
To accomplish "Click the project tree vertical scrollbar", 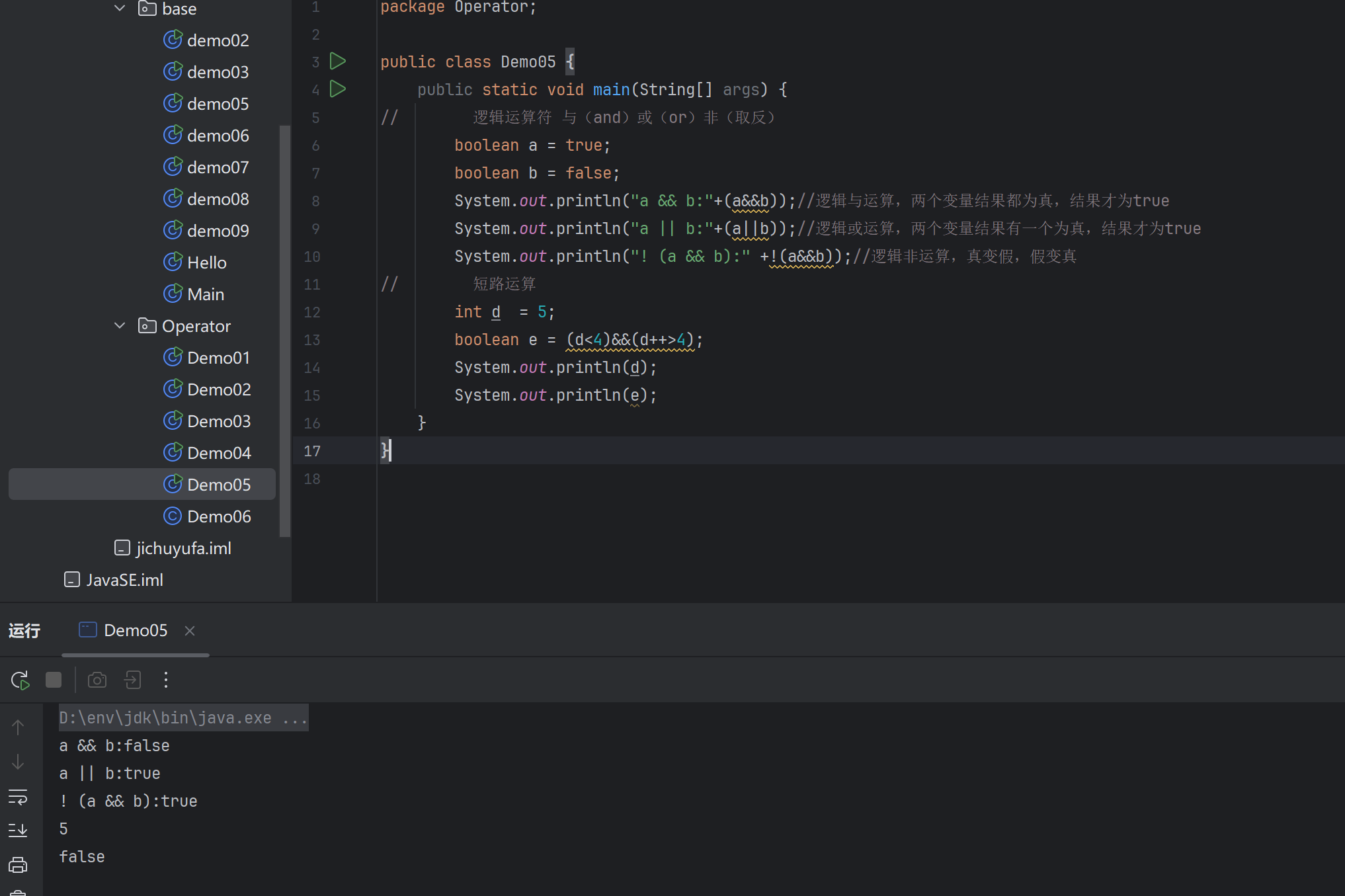I will click(x=284, y=331).
